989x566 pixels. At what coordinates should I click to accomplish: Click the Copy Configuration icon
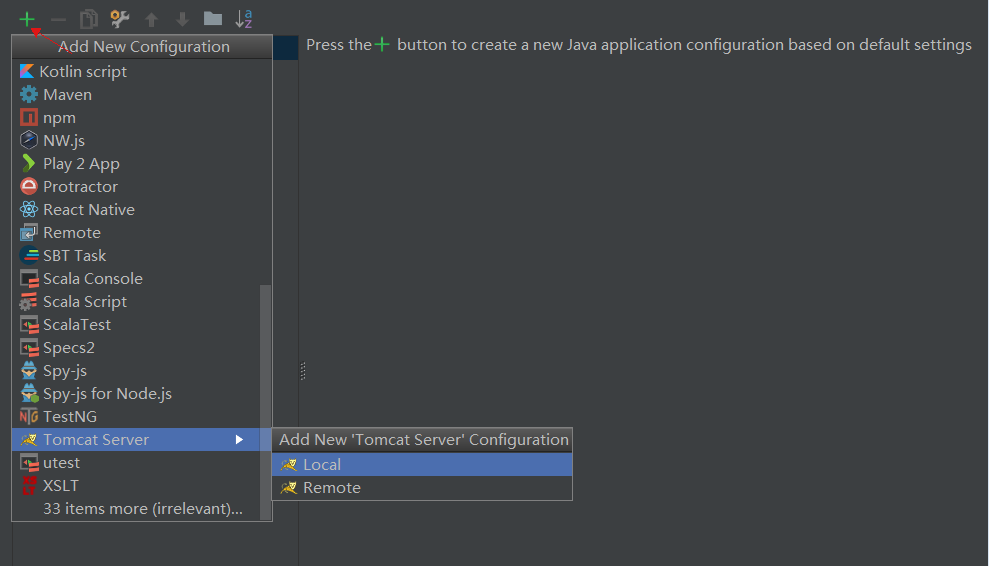89,19
